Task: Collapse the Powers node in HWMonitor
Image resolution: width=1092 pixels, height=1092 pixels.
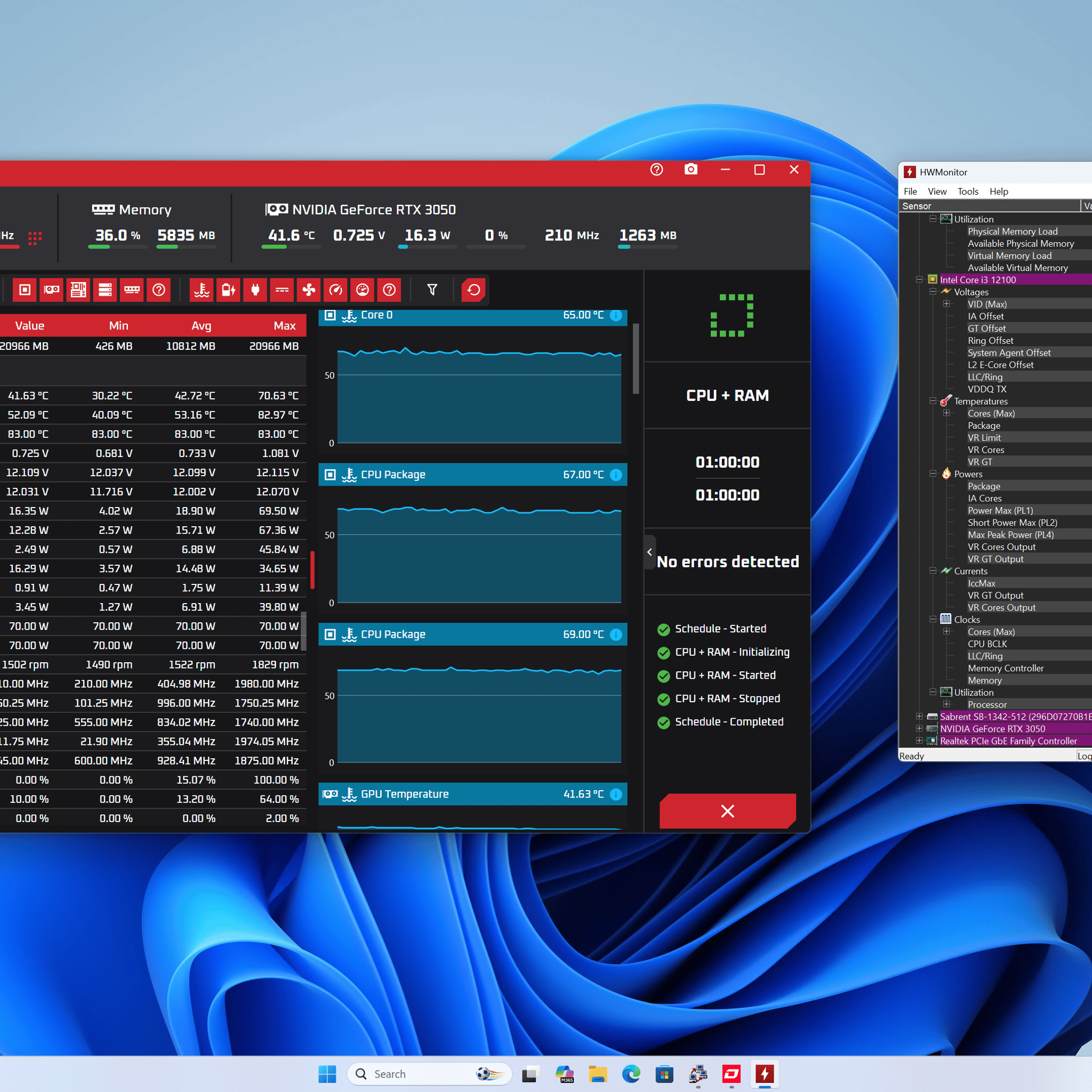Action: click(x=933, y=473)
